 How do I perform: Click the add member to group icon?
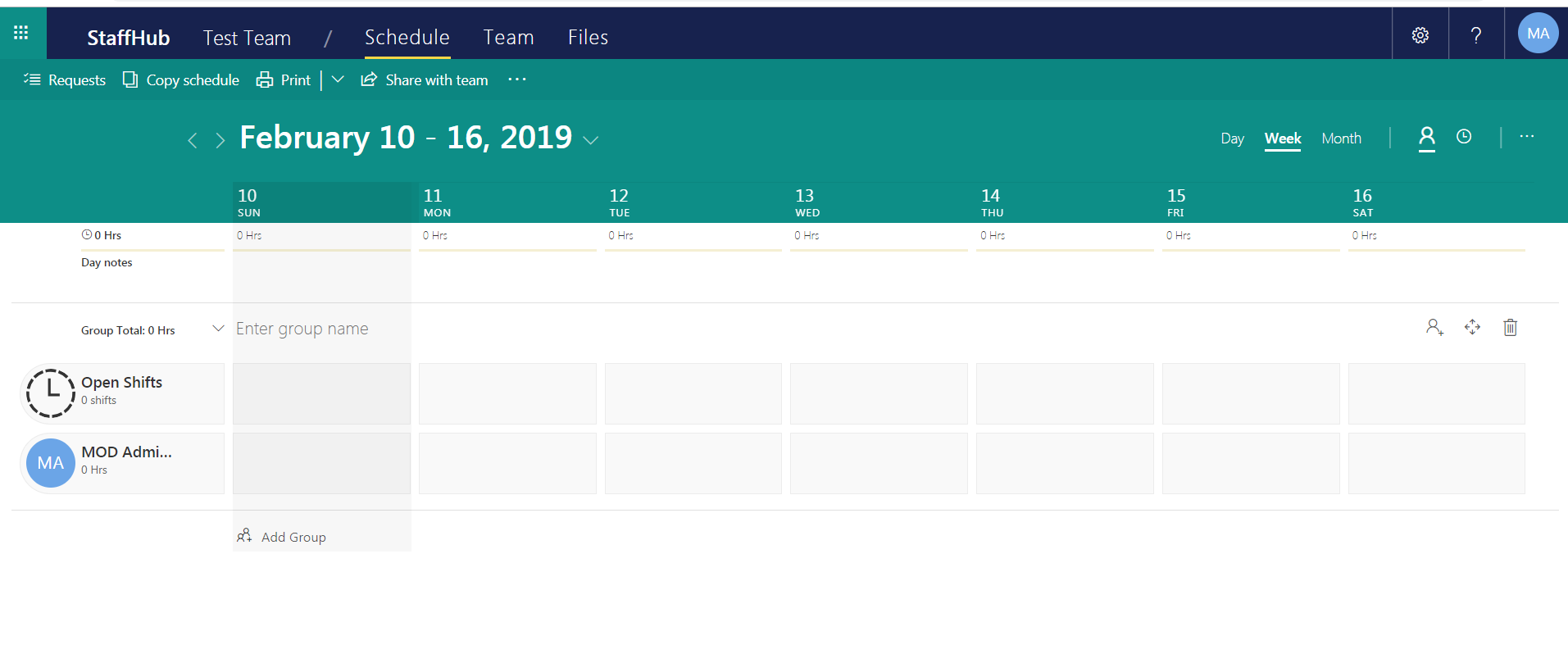1434,328
